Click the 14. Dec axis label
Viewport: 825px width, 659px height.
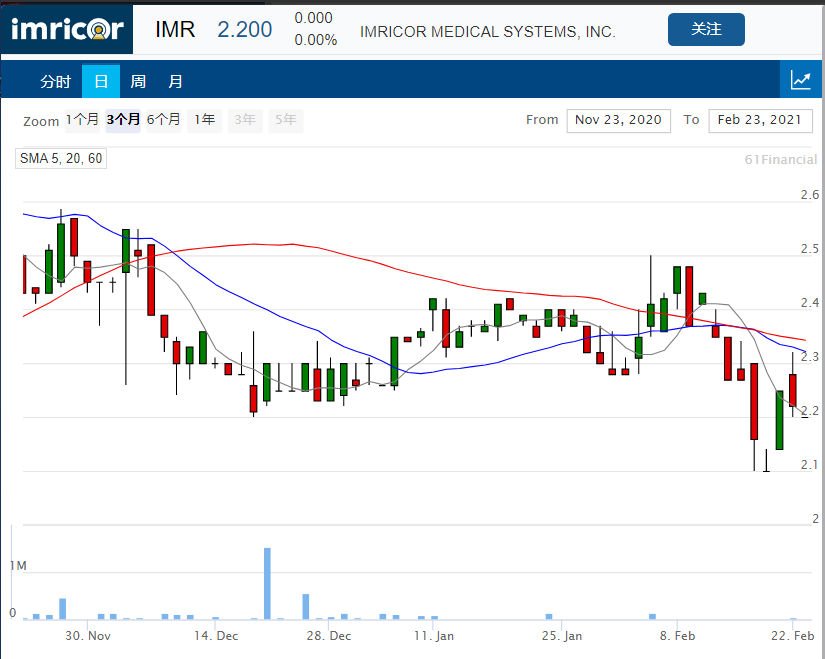click(216, 635)
